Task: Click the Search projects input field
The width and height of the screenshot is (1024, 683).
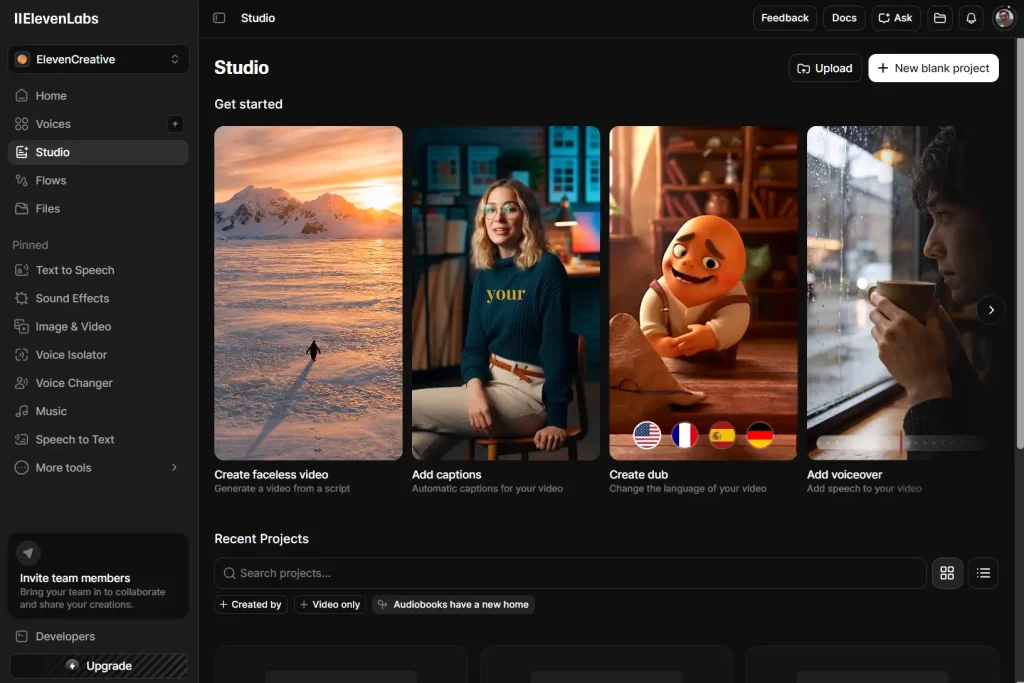Action: pyautogui.click(x=570, y=573)
